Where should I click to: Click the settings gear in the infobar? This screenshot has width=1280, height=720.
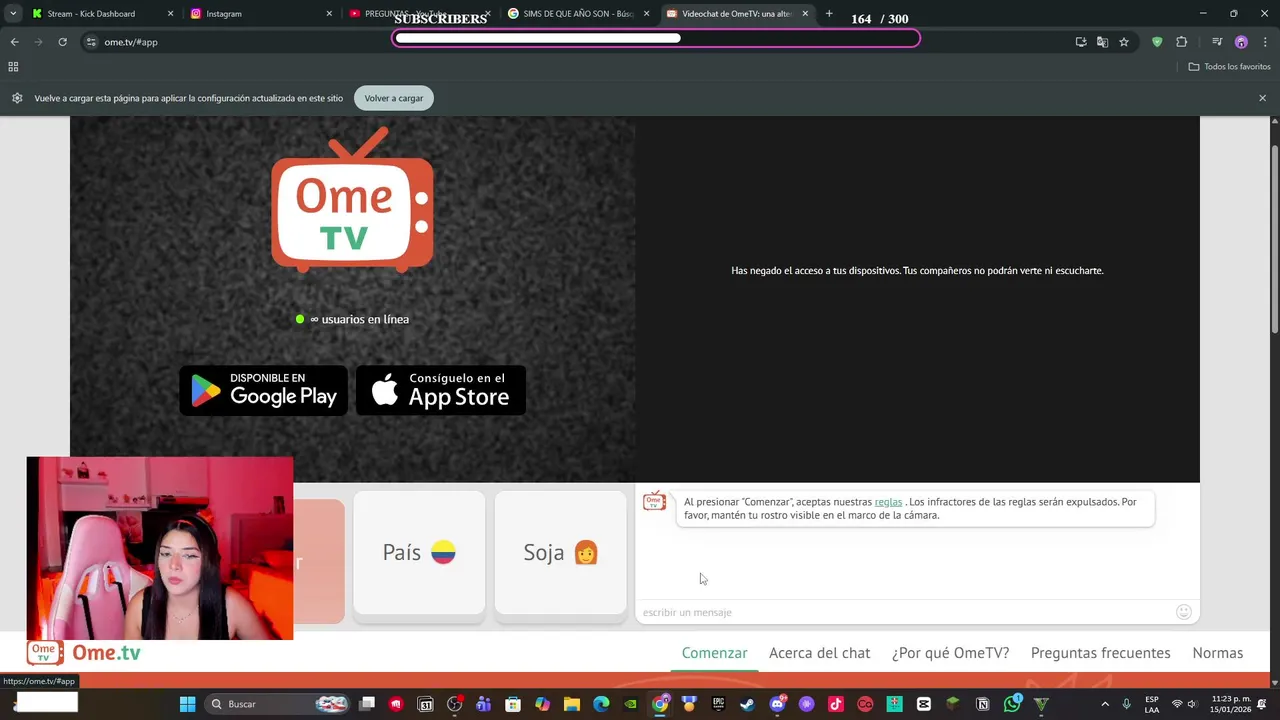[17, 98]
